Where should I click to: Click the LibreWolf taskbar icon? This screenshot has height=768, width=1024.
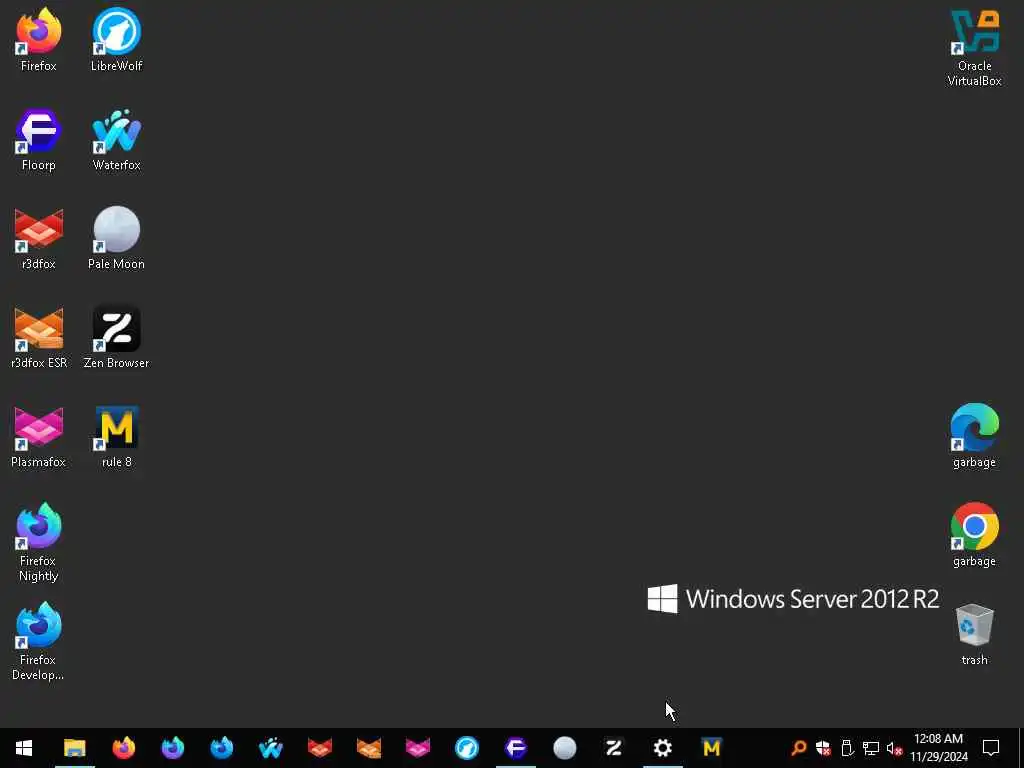pyautogui.click(x=466, y=748)
